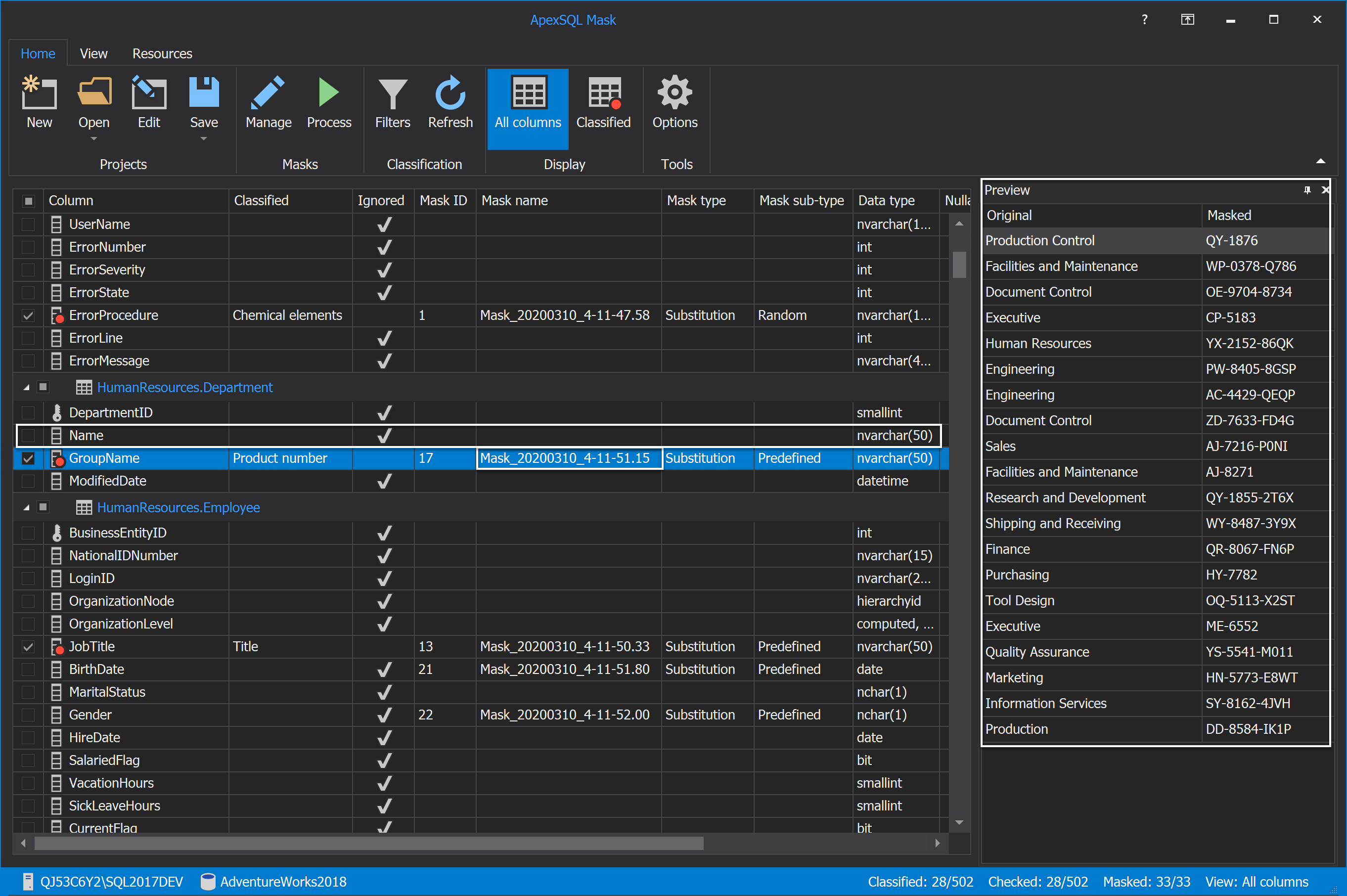Screen dimensions: 1347x896
Task: Show All columns view
Action: (528, 109)
